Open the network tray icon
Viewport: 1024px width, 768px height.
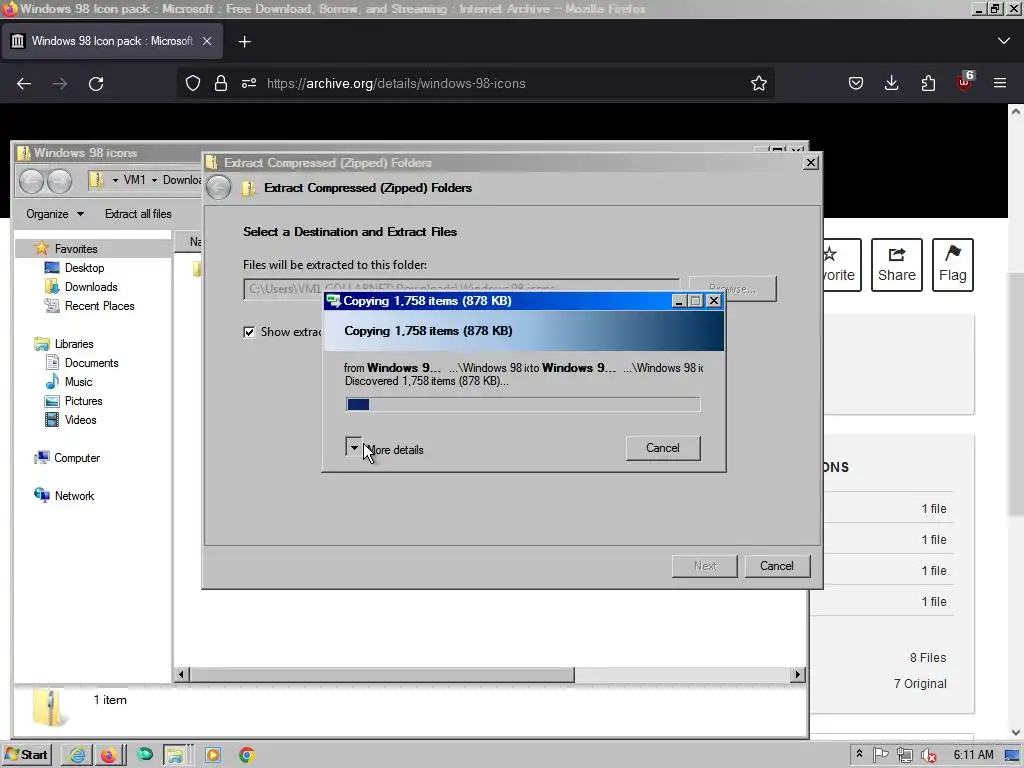[x=904, y=755]
